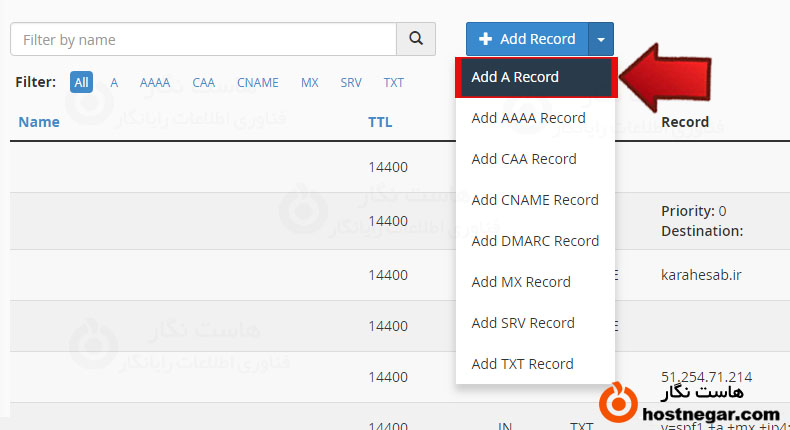Viewport: 790px width, 430px height.
Task: Pick Add DMARC Record from dropdown
Action: click(x=534, y=241)
